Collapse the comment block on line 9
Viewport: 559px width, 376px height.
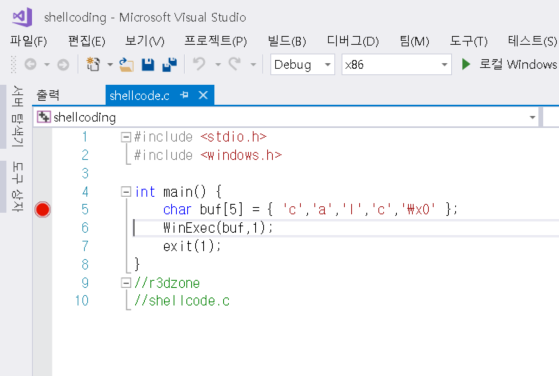[125, 283]
